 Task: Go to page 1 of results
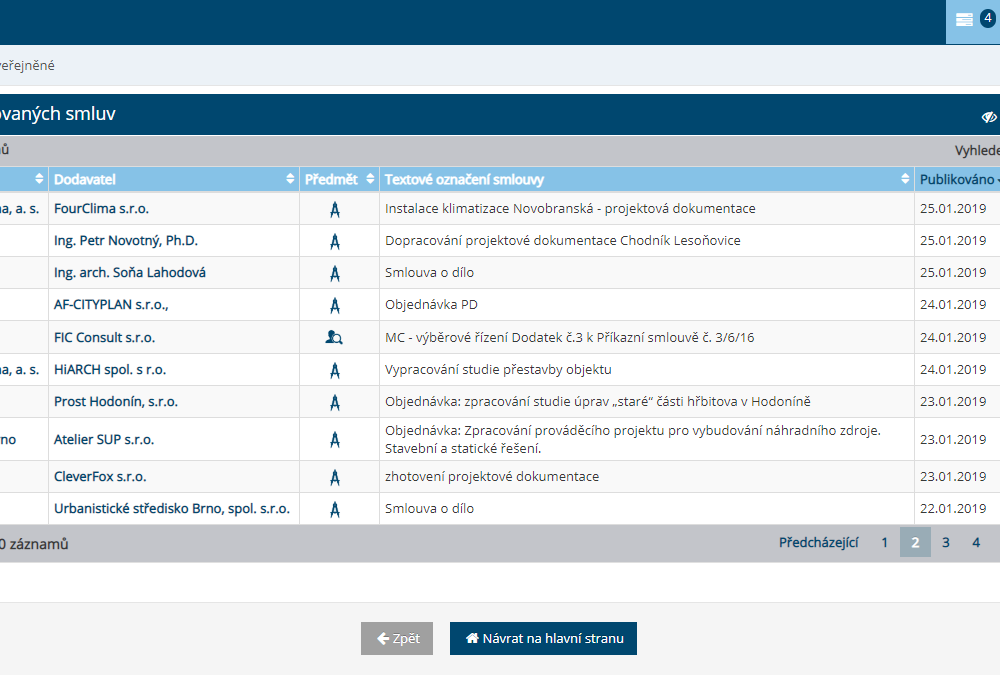tap(884, 543)
